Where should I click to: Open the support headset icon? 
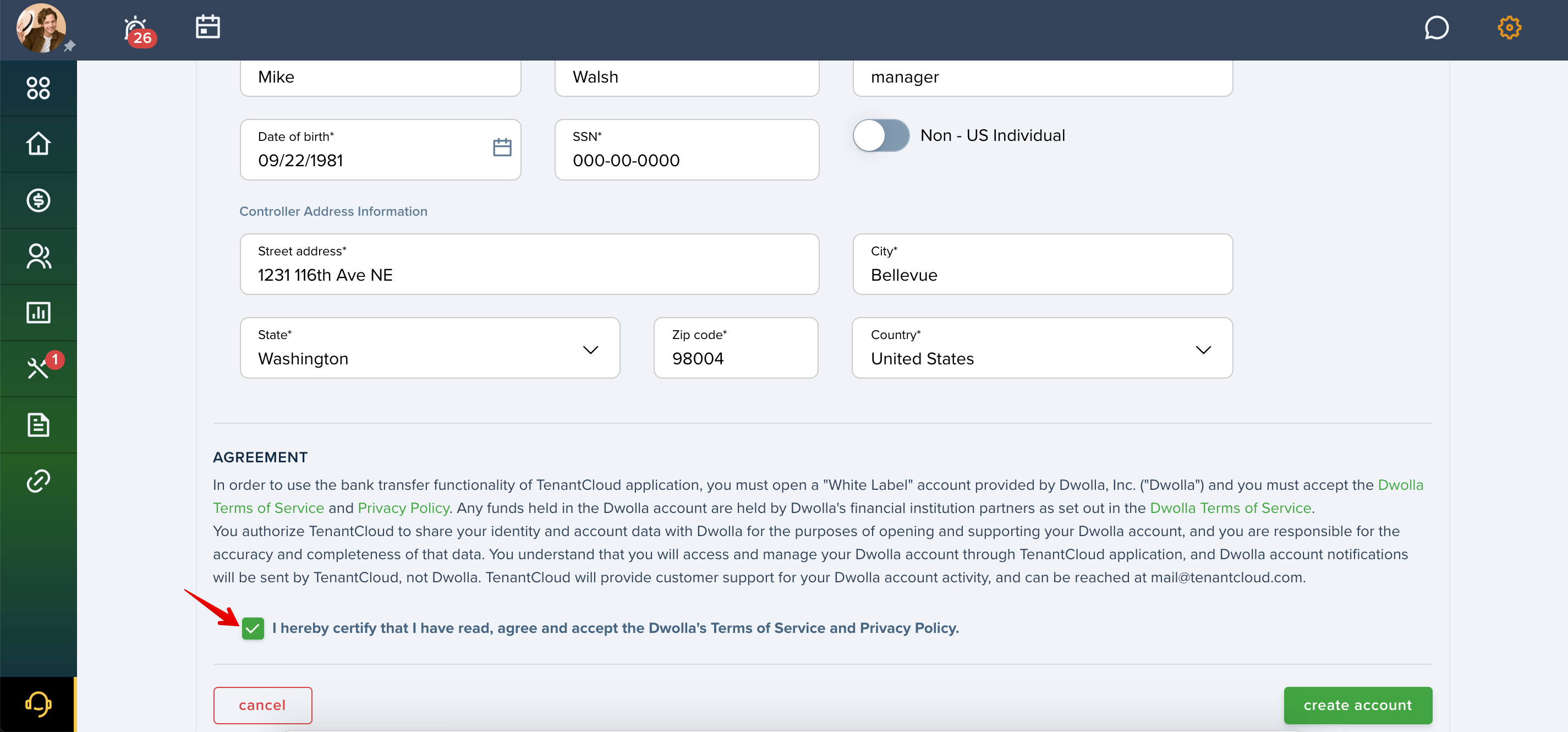(x=38, y=704)
